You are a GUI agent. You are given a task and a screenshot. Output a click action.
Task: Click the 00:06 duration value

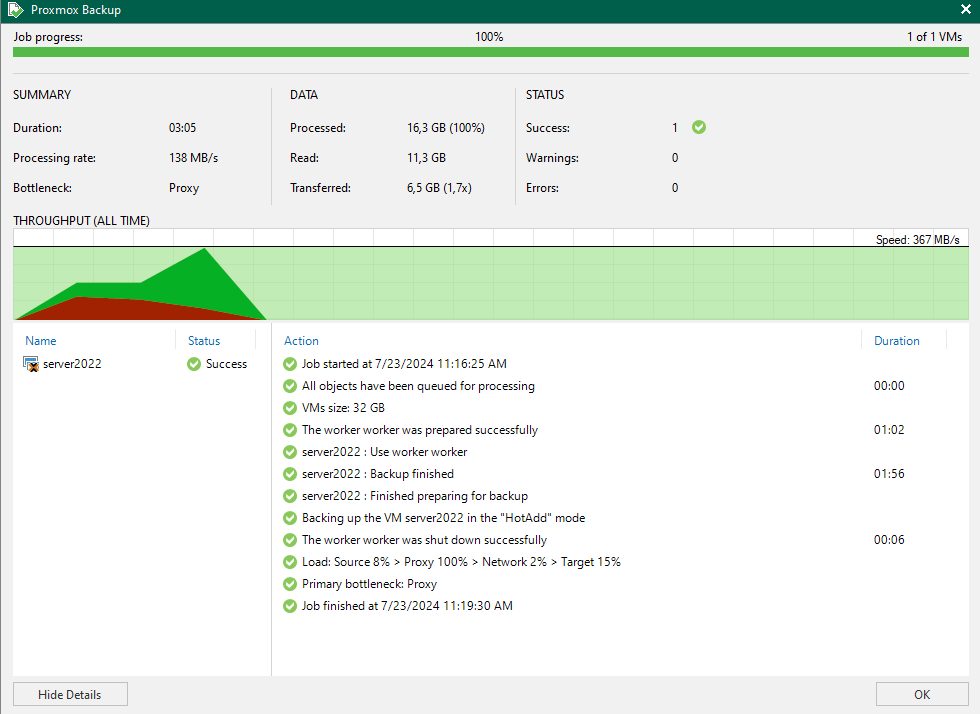point(889,540)
